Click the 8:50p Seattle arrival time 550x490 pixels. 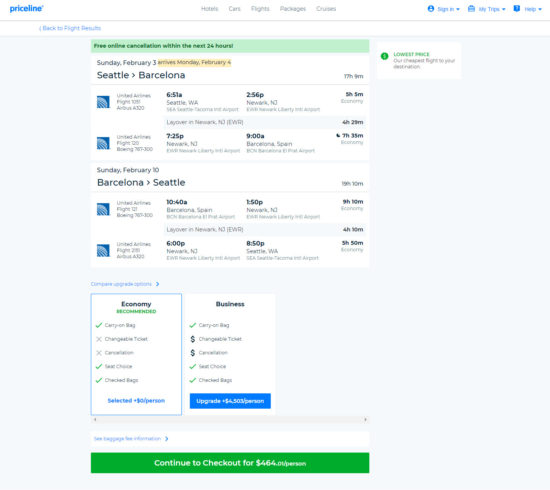[255, 243]
